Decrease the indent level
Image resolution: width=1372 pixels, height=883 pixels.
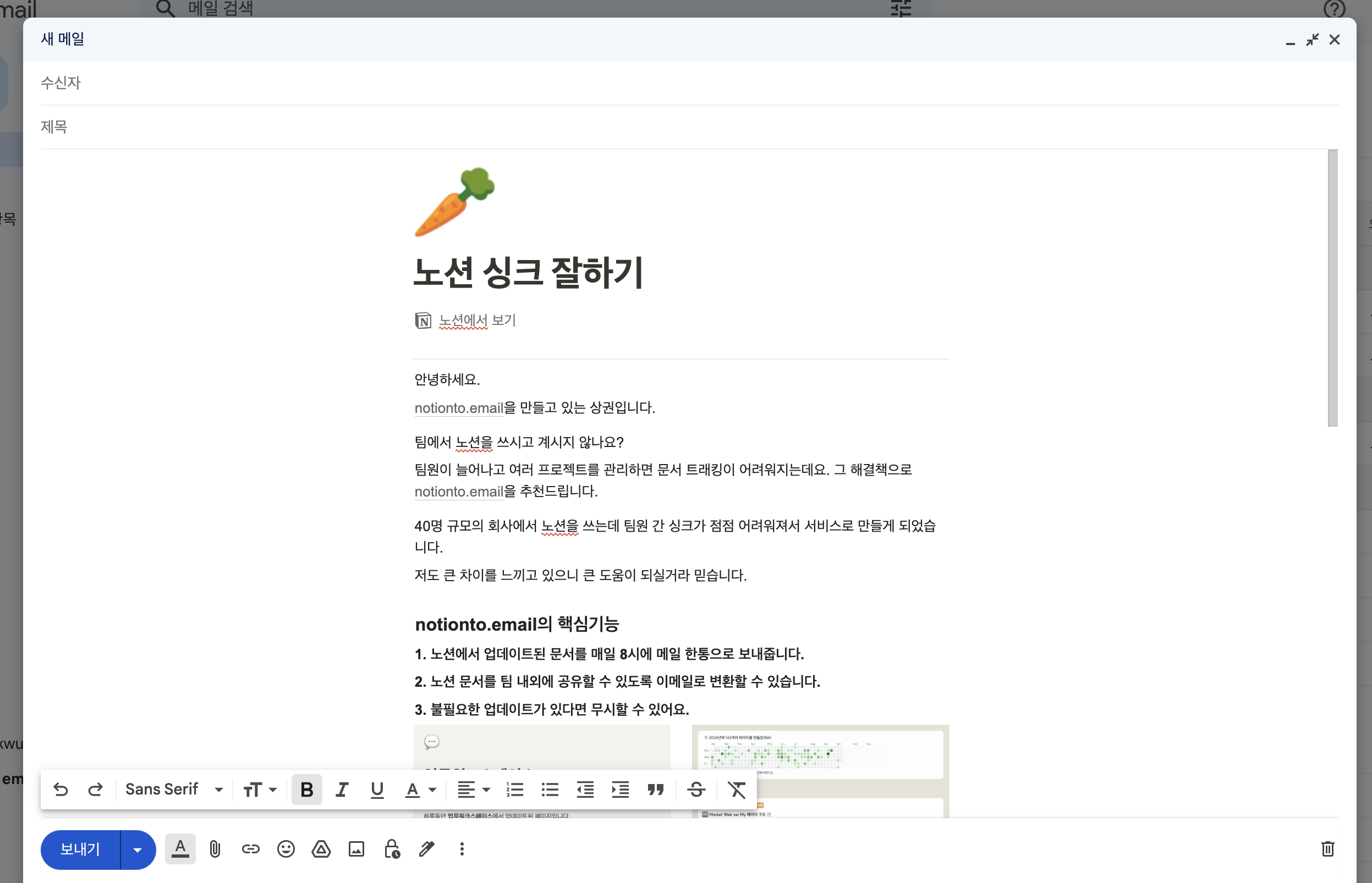point(584,789)
